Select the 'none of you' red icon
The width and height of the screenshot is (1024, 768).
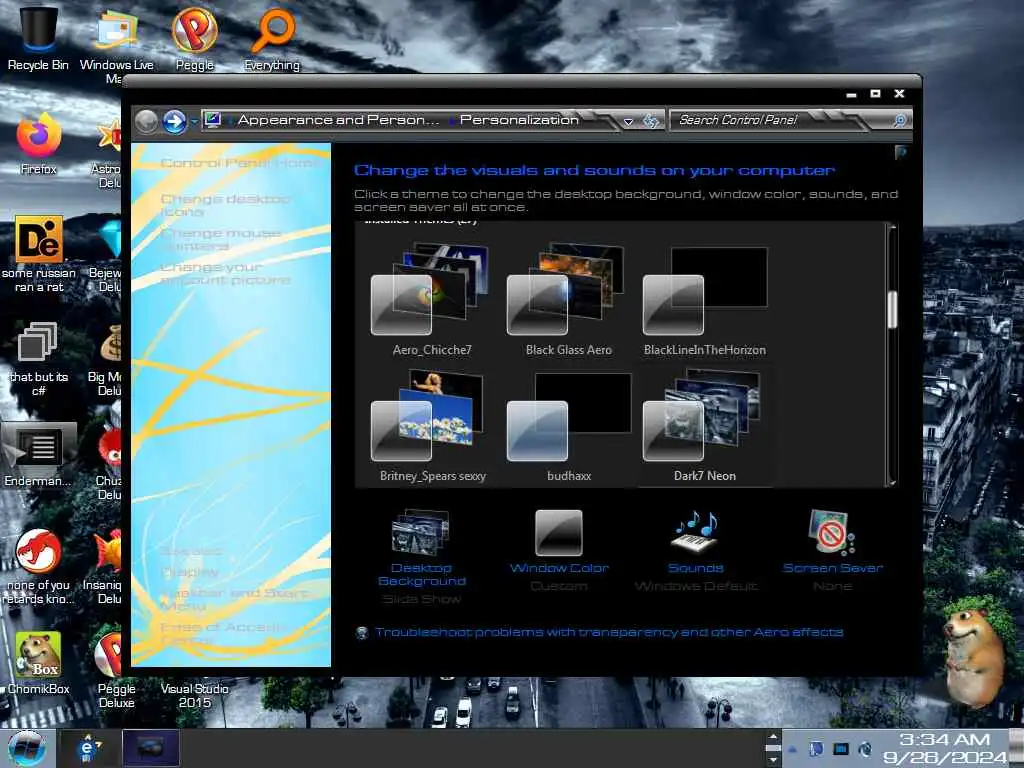39,566
